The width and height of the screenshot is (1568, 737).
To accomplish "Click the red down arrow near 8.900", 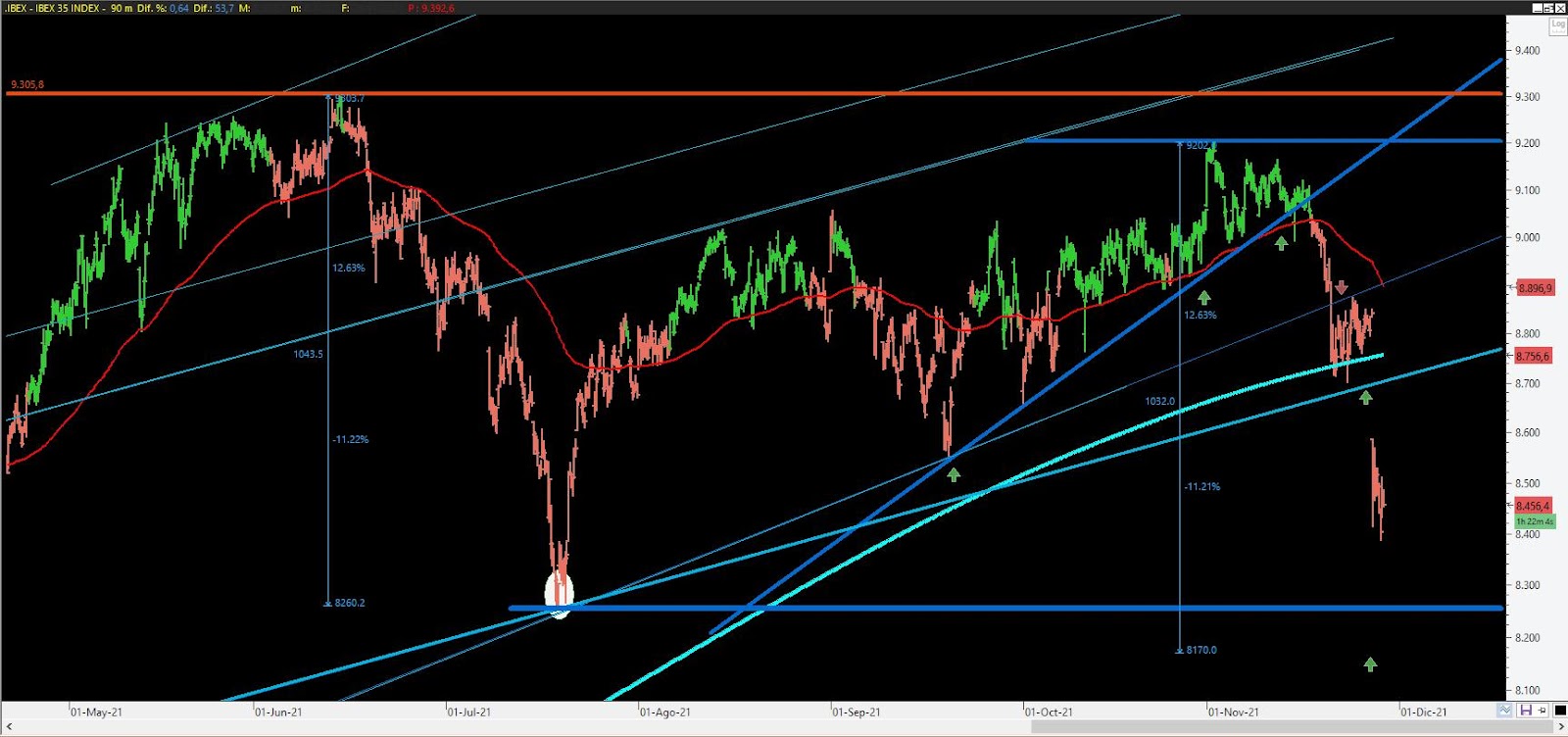I will point(1341,288).
